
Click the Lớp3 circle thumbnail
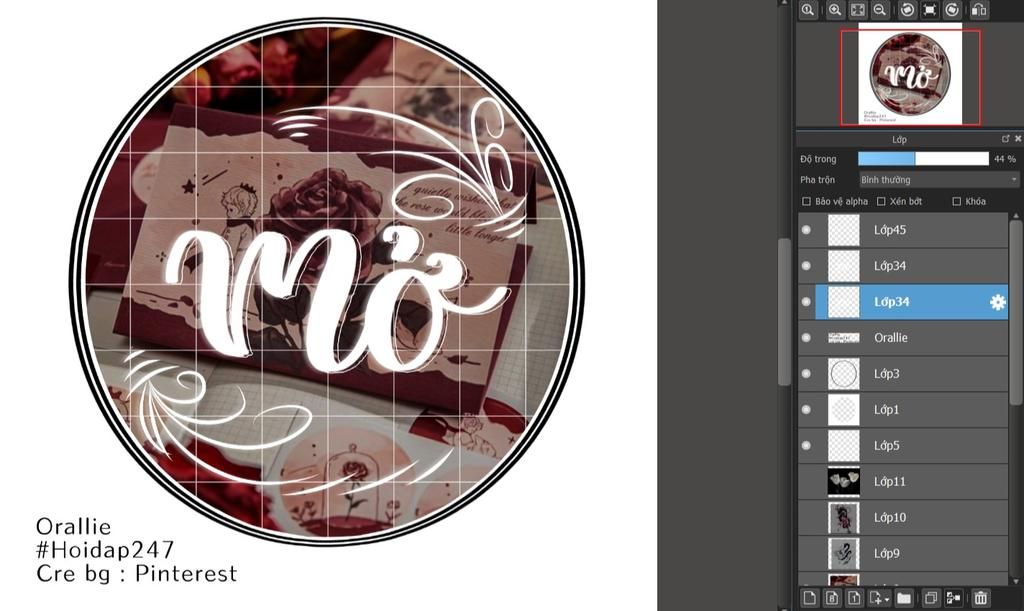(844, 373)
